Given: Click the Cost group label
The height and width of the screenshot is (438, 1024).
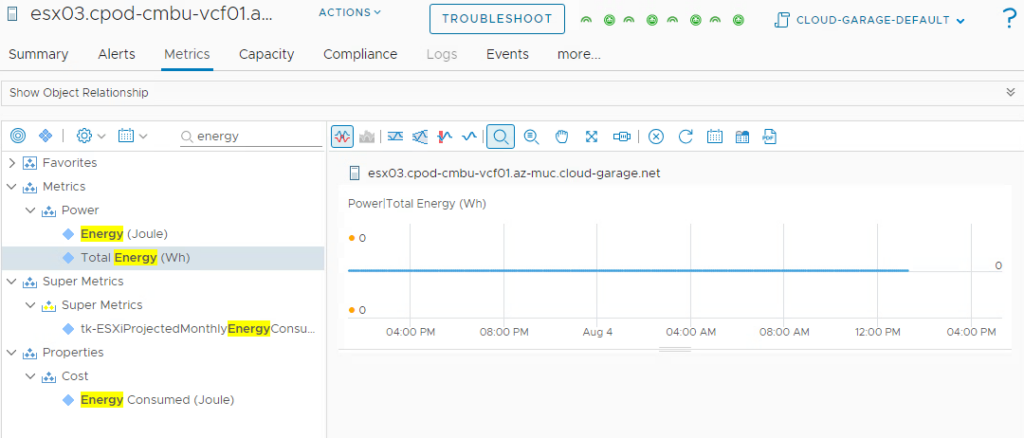Looking at the screenshot, I should click(x=75, y=376).
